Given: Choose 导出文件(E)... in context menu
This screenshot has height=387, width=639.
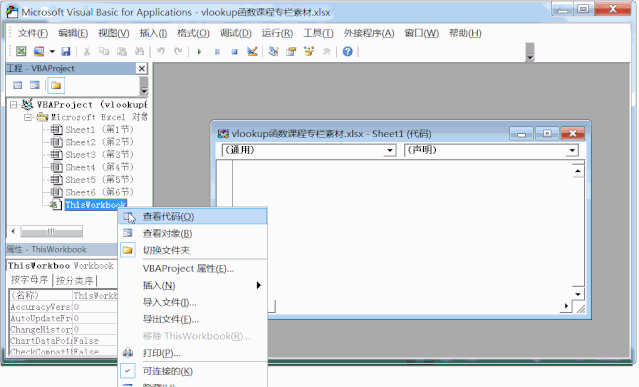Looking at the screenshot, I should coord(193,319).
